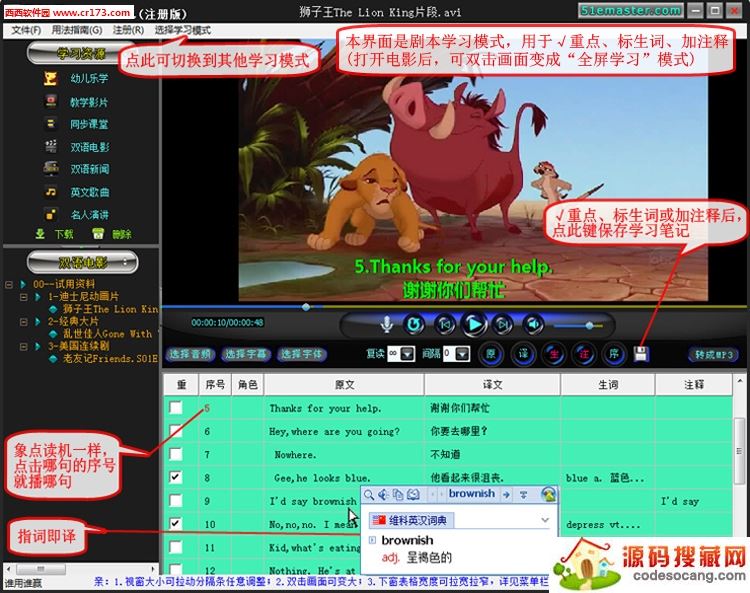Open the 复读 repeat count dropdown
The width and height of the screenshot is (750, 593).
click(408, 354)
